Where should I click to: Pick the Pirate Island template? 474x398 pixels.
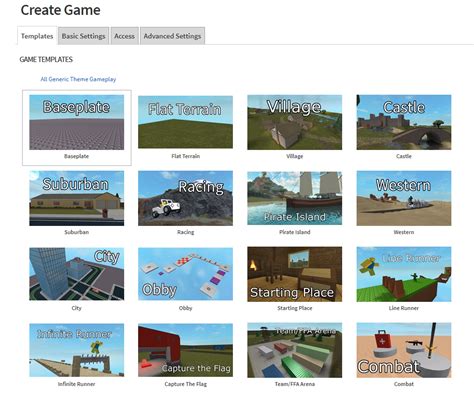tap(295, 198)
